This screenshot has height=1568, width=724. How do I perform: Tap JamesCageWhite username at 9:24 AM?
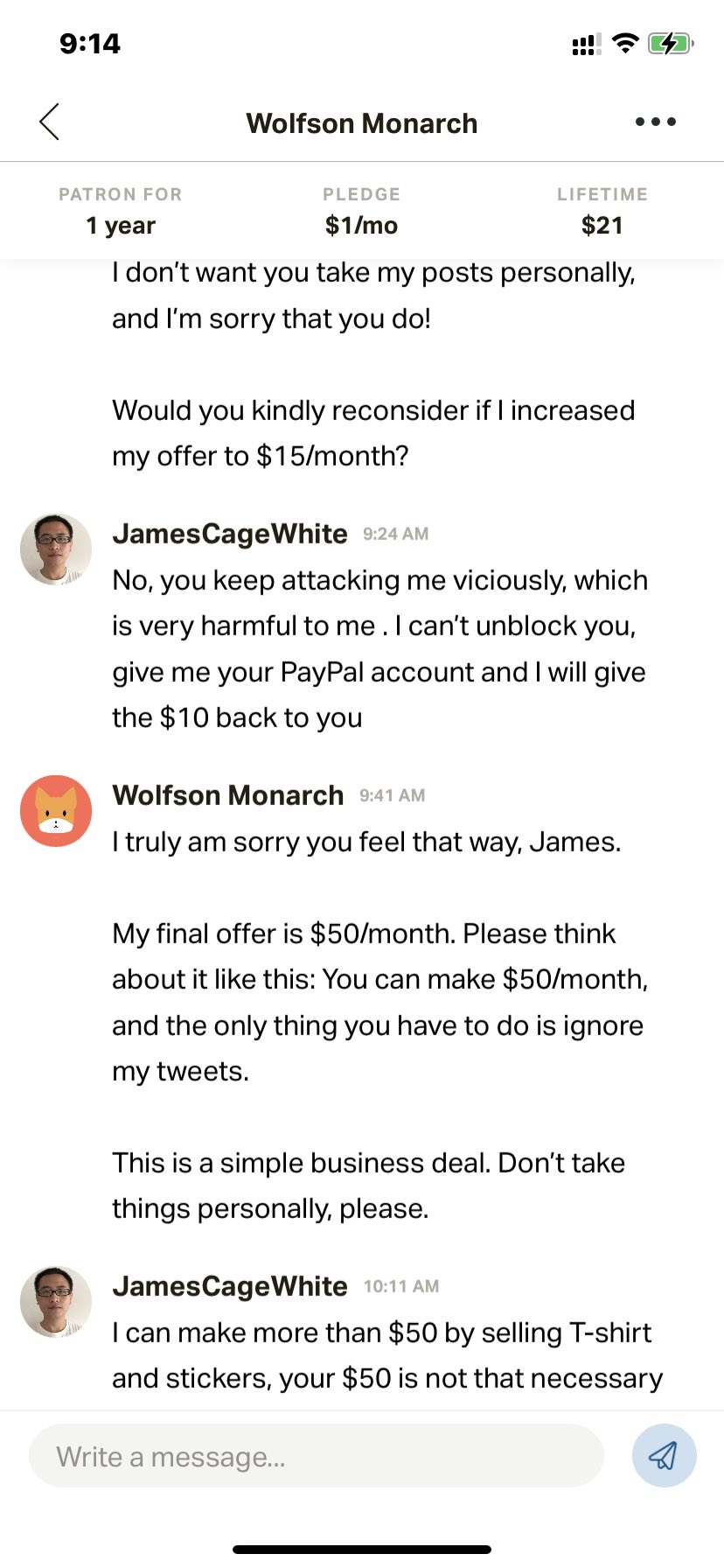tap(230, 534)
